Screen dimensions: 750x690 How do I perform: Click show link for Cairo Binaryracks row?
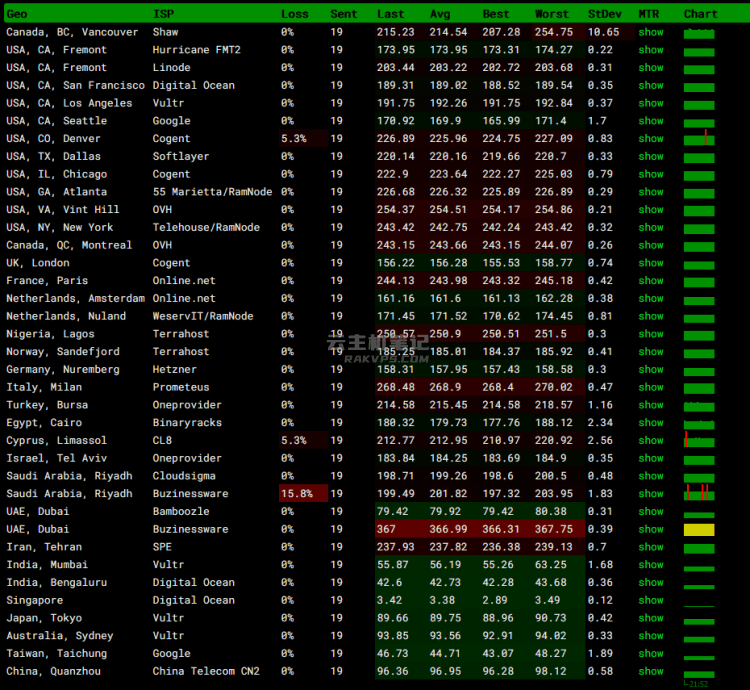click(x=651, y=422)
